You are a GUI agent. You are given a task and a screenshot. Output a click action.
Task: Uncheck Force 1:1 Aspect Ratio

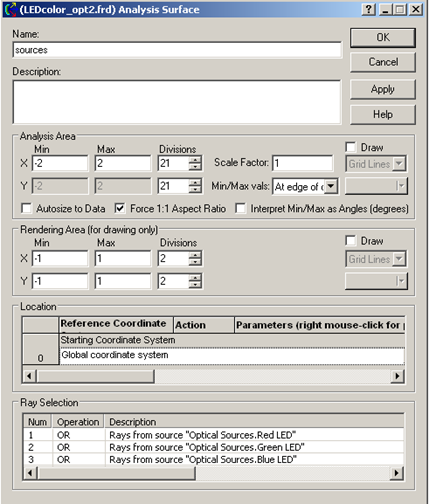coord(120,208)
